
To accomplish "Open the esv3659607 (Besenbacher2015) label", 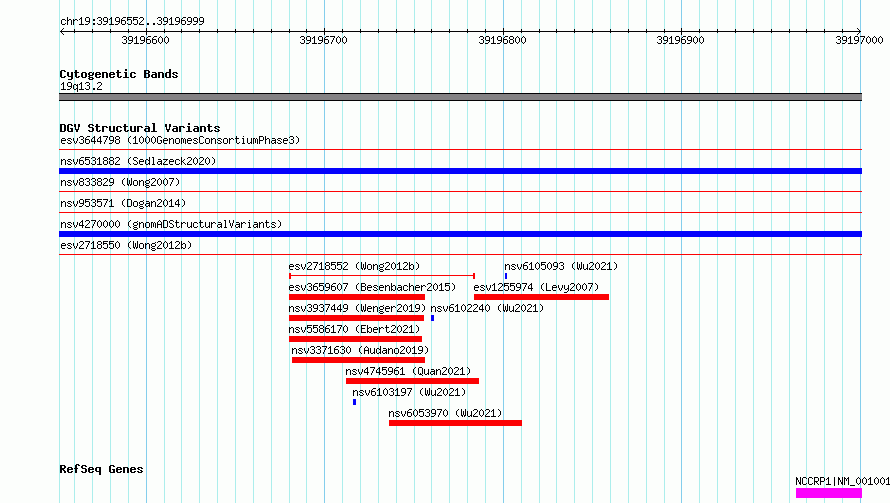I will (372, 287).
